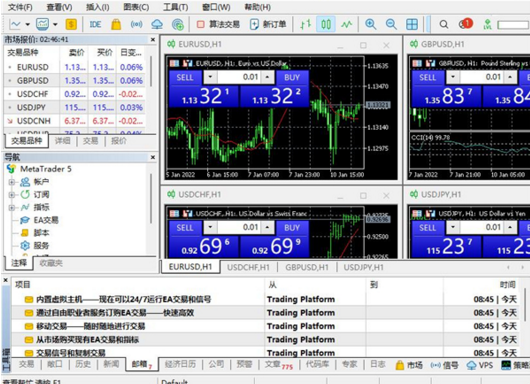Open EURUSD volume dropdown arrow
Image resolution: width=530 pixels, height=384 pixels.
point(210,77)
